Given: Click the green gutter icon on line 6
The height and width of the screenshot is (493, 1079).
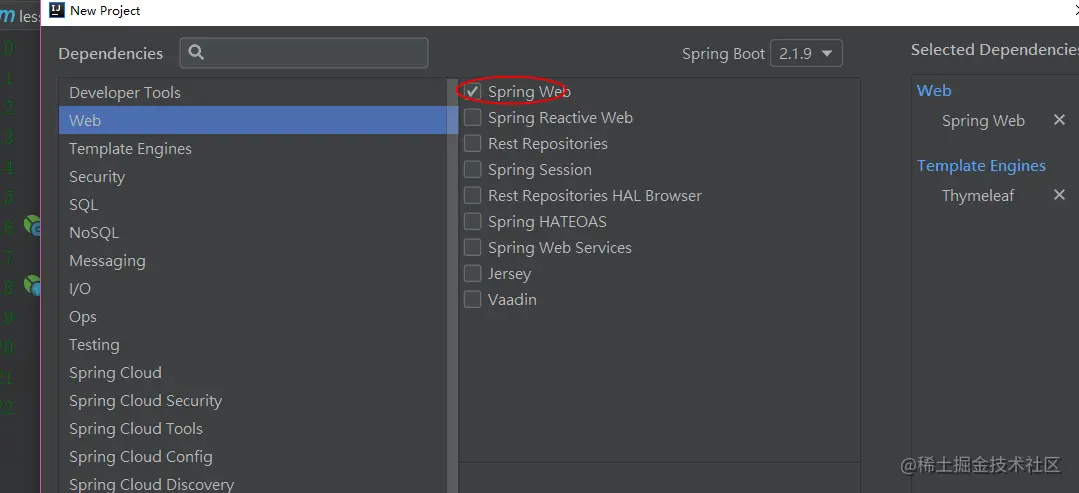Looking at the screenshot, I should [32, 225].
